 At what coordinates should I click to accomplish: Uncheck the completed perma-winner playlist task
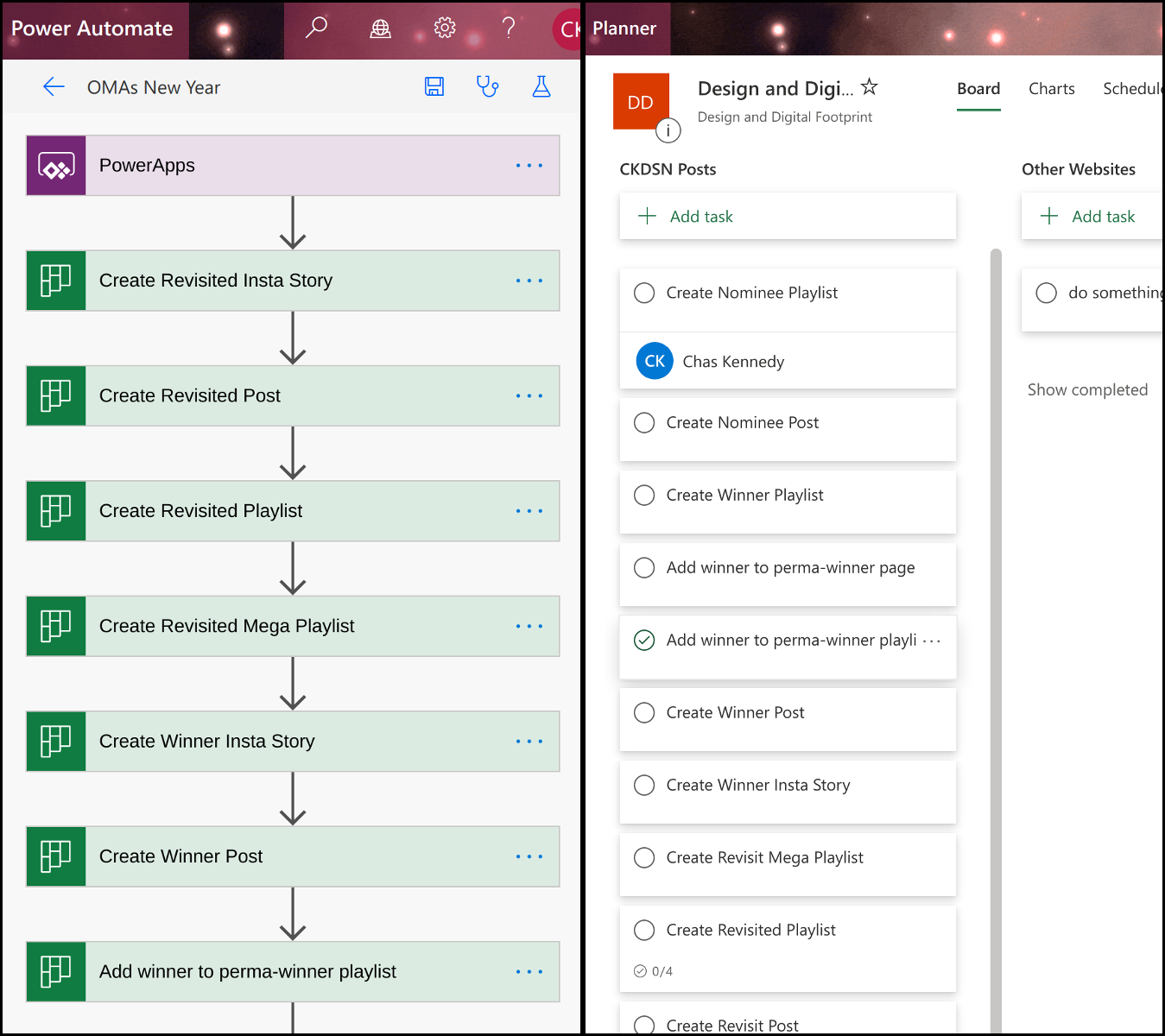644,640
